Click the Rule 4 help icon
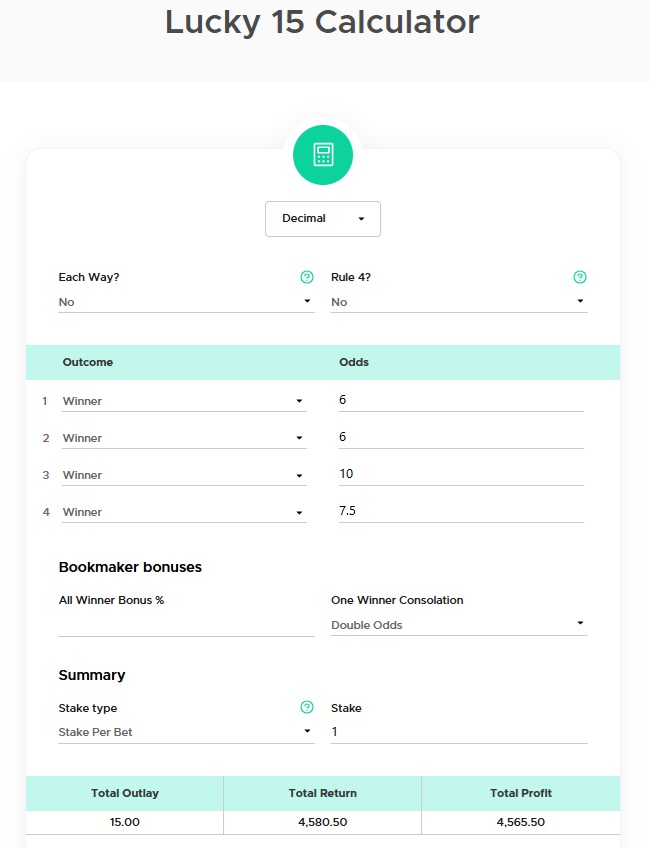 (x=580, y=277)
